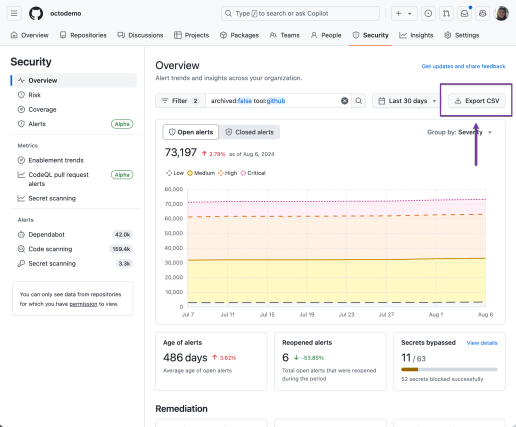Click the calendar icon in date picker
This screenshot has width=516, height=427.
point(382,101)
